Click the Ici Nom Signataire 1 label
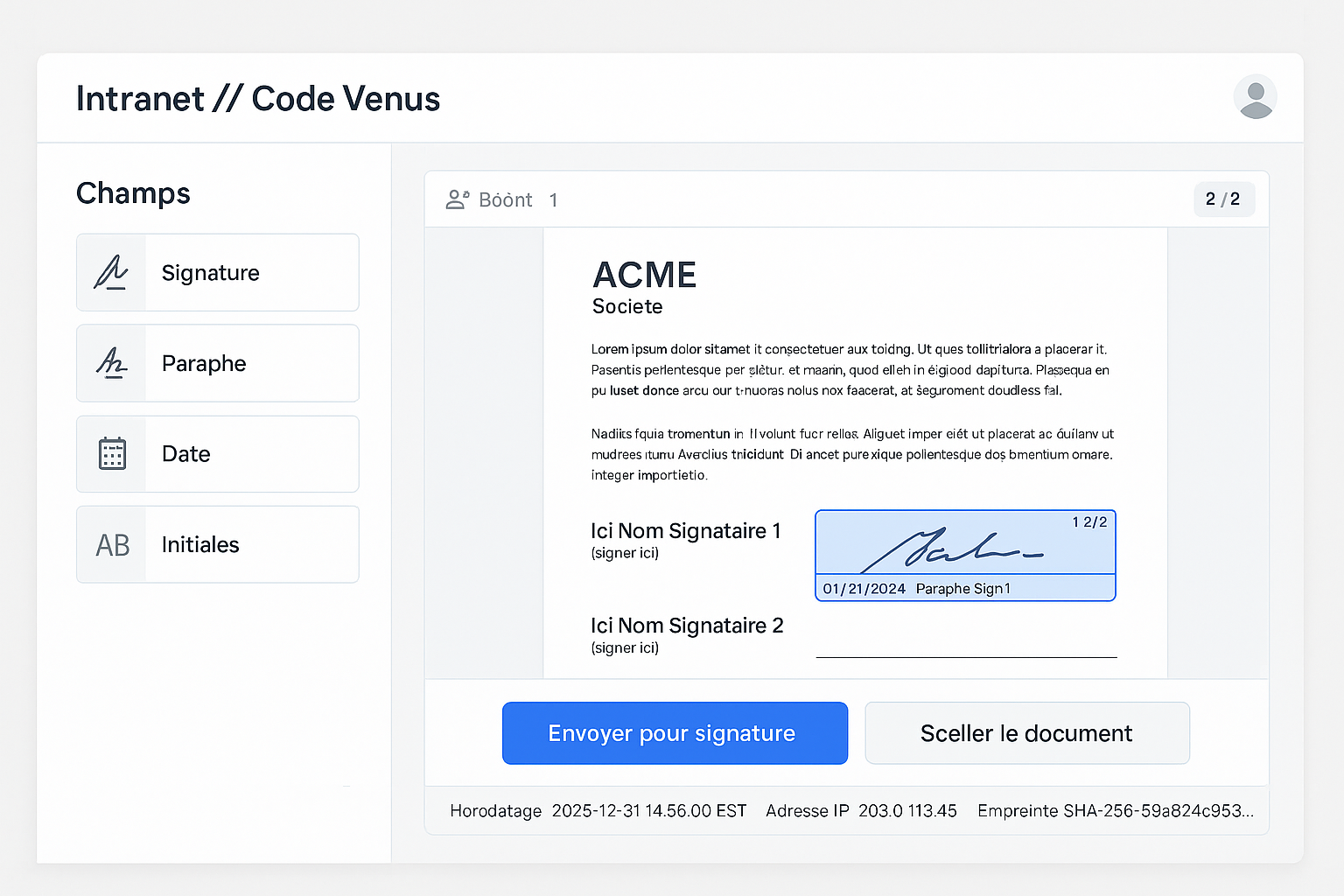The image size is (1344, 896). click(x=685, y=531)
